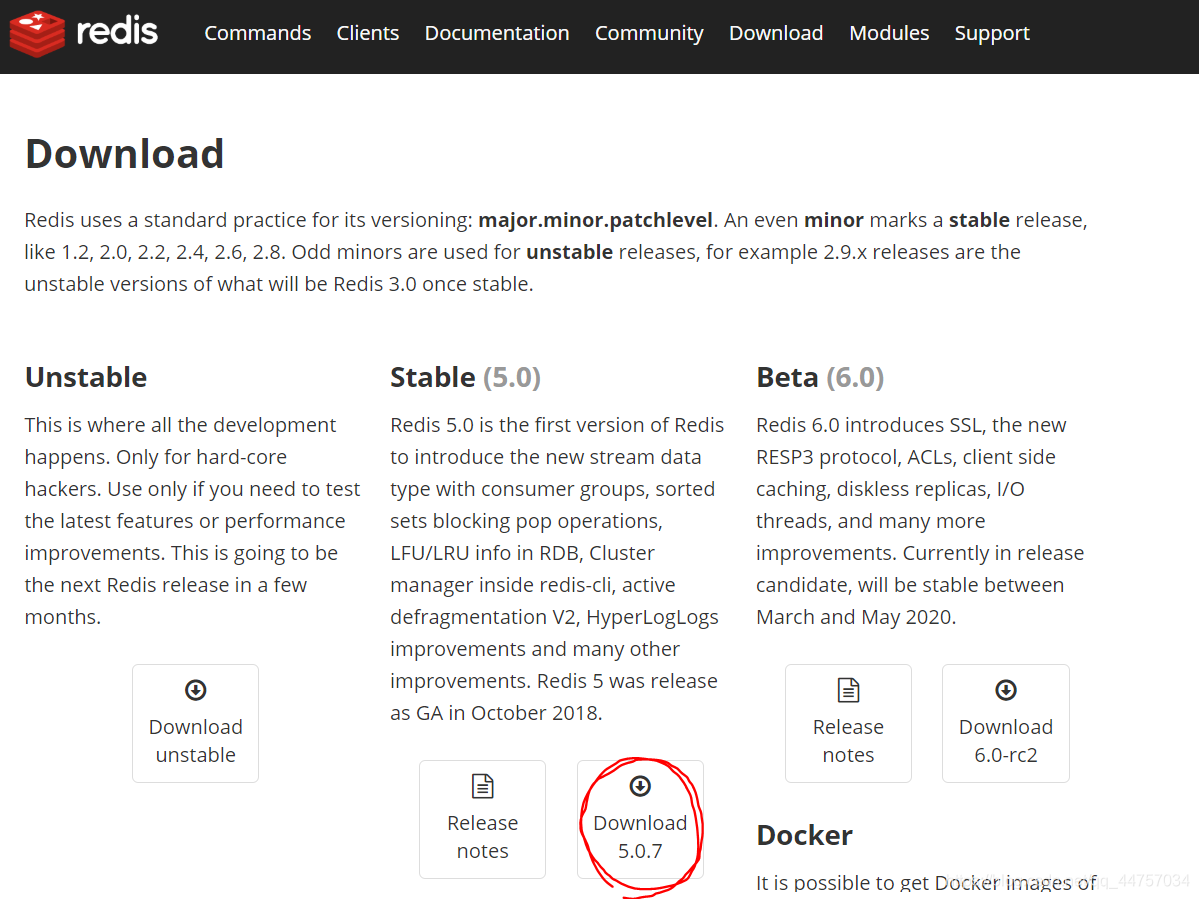Click document icon in Stable release notes

[x=483, y=786]
